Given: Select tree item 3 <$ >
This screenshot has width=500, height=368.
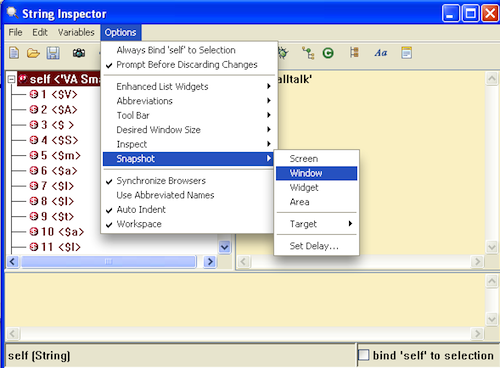Looking at the screenshot, I should 57,125.
